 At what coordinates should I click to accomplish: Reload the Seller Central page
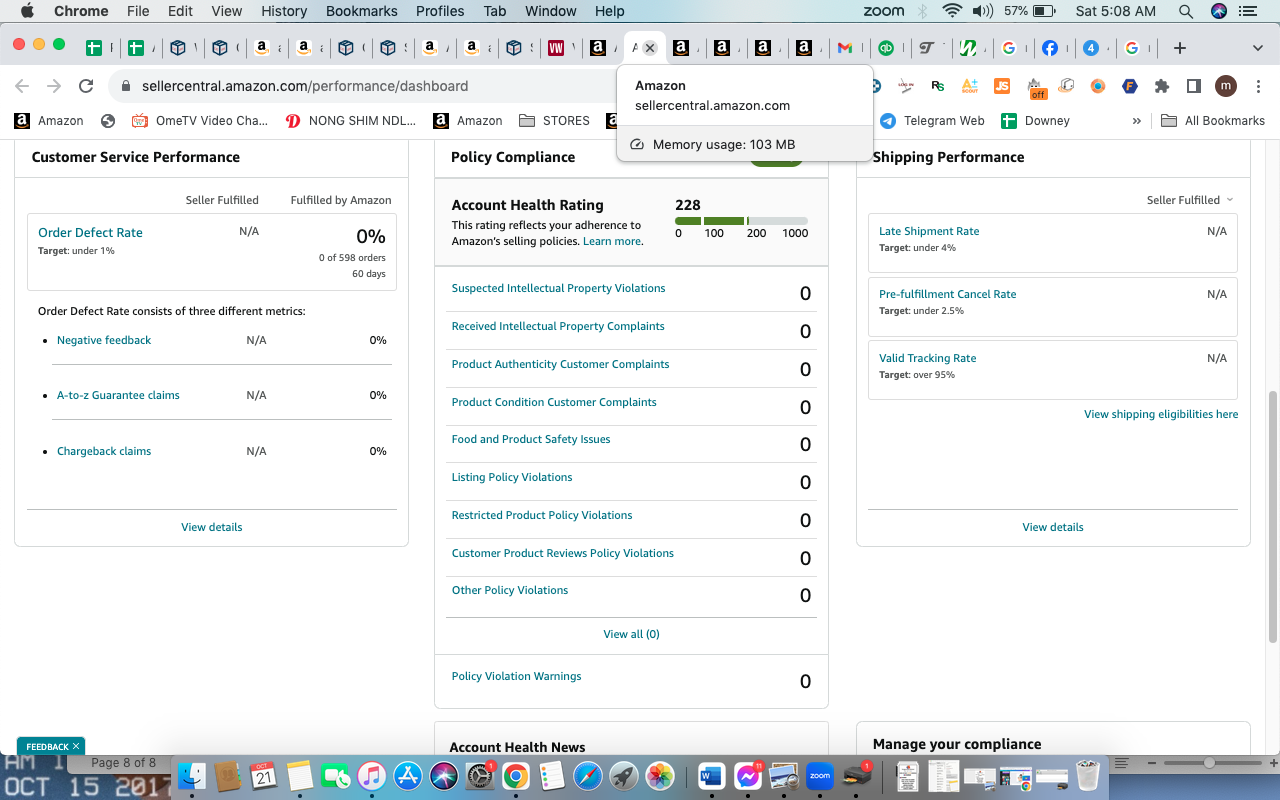(86, 86)
